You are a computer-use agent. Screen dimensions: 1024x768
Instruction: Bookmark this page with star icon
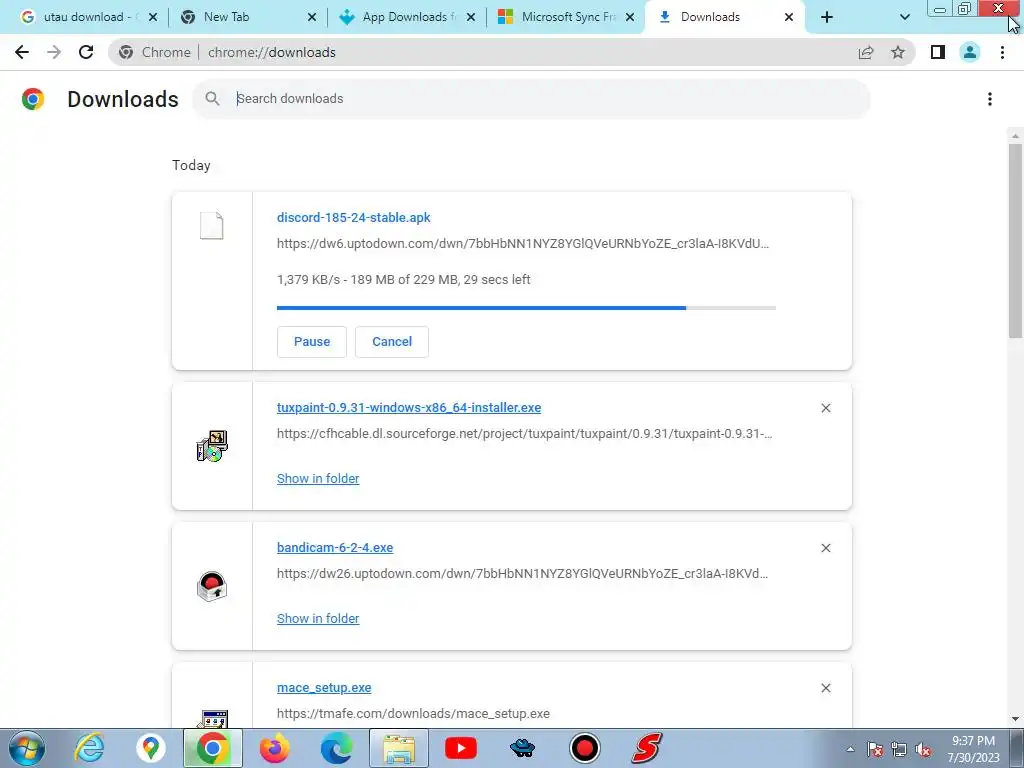point(898,52)
